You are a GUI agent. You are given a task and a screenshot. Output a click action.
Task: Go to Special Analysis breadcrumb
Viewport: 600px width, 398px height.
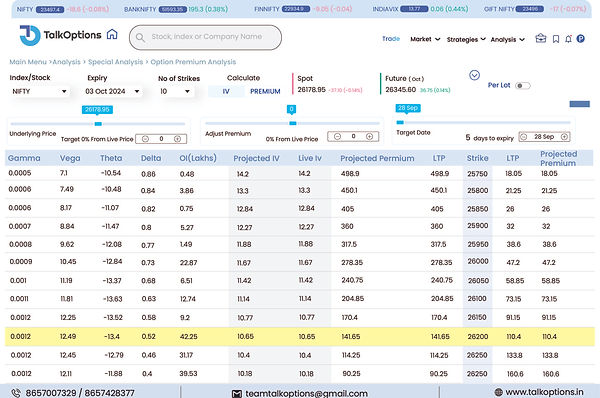pos(115,62)
